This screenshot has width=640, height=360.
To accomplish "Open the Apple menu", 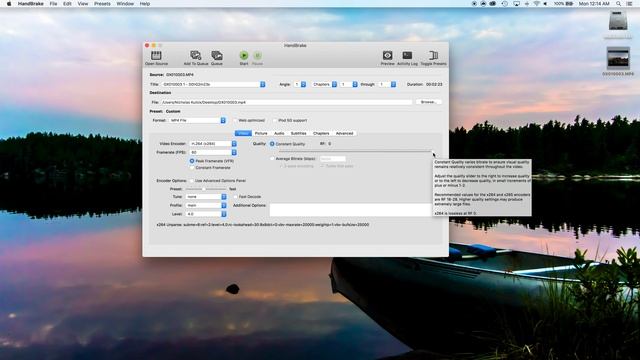I will coord(9,4).
